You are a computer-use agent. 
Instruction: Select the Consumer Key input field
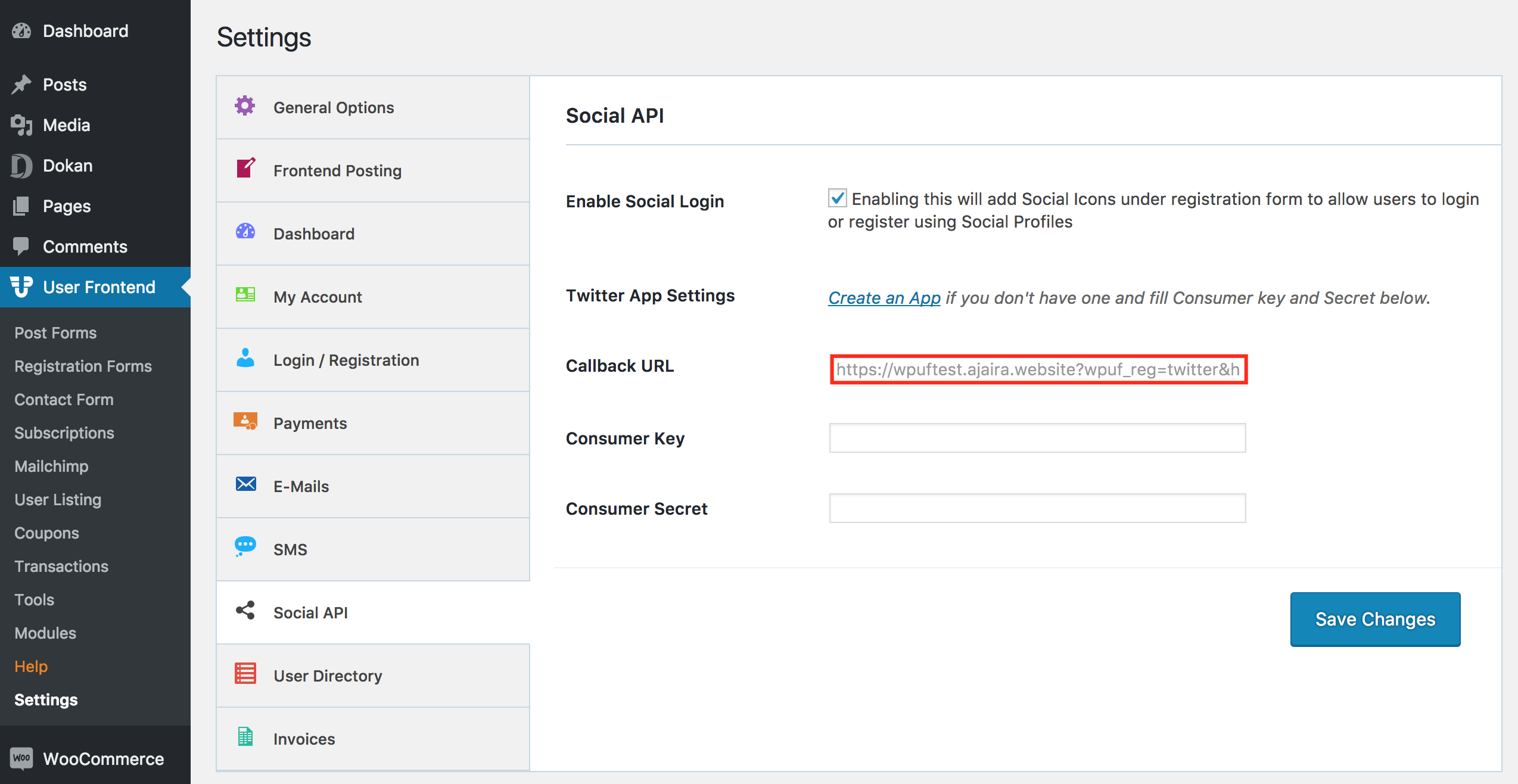pyautogui.click(x=1037, y=437)
